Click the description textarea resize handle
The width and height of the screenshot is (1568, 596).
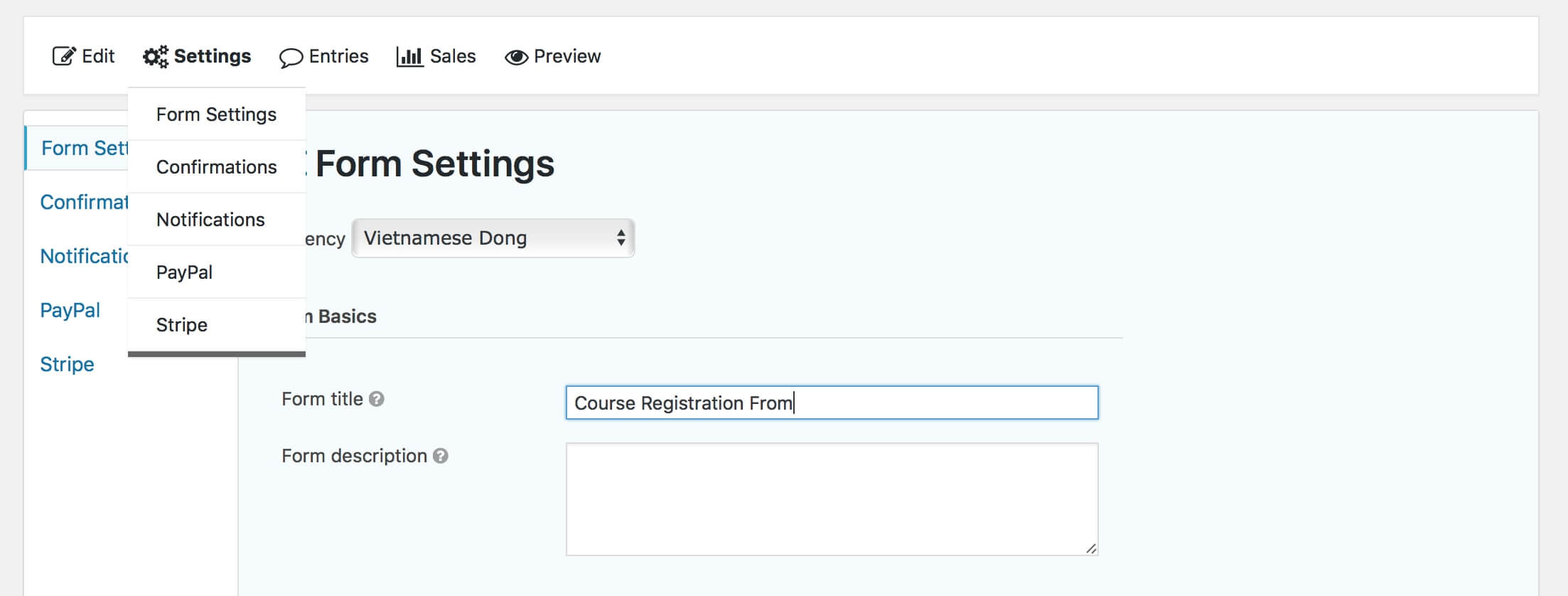click(1091, 548)
